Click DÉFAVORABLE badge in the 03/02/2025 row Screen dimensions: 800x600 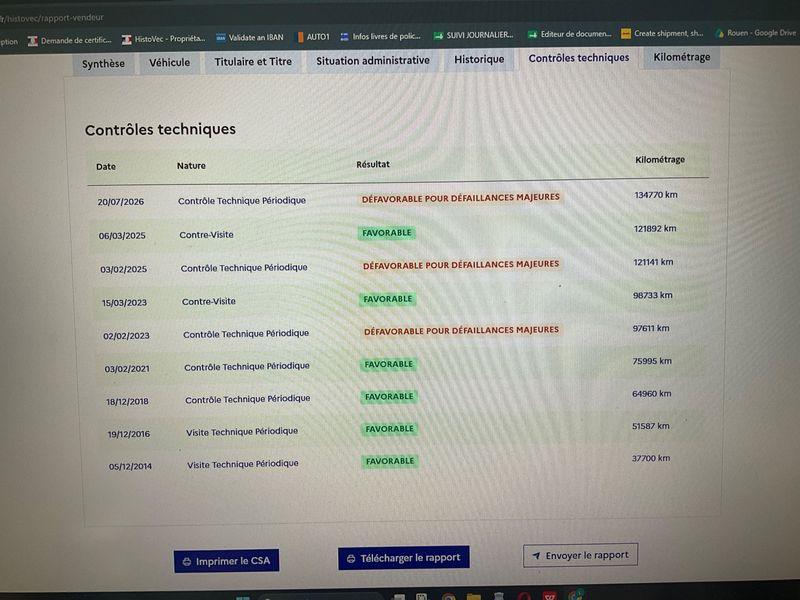tap(461, 265)
